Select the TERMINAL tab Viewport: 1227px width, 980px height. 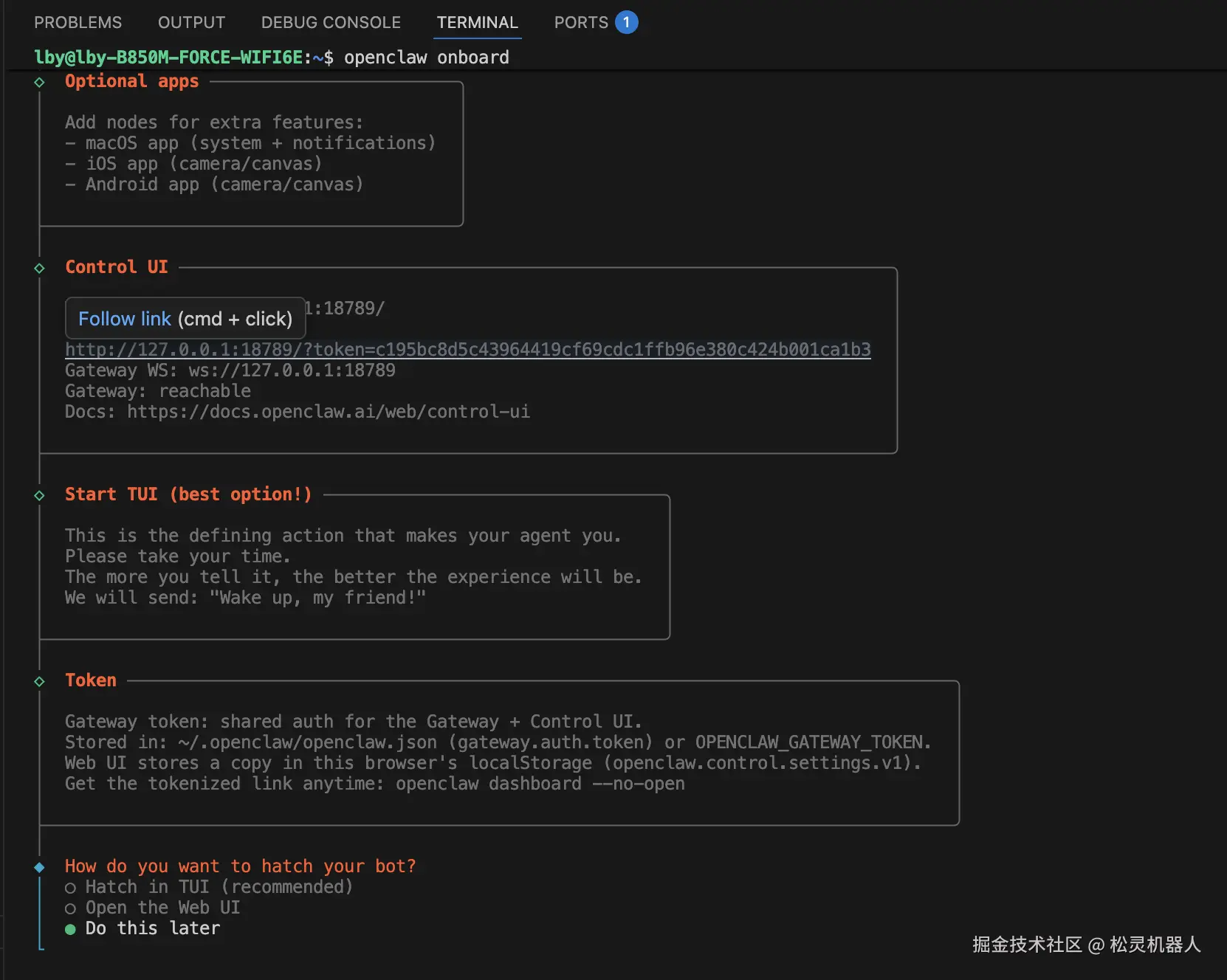click(x=478, y=23)
